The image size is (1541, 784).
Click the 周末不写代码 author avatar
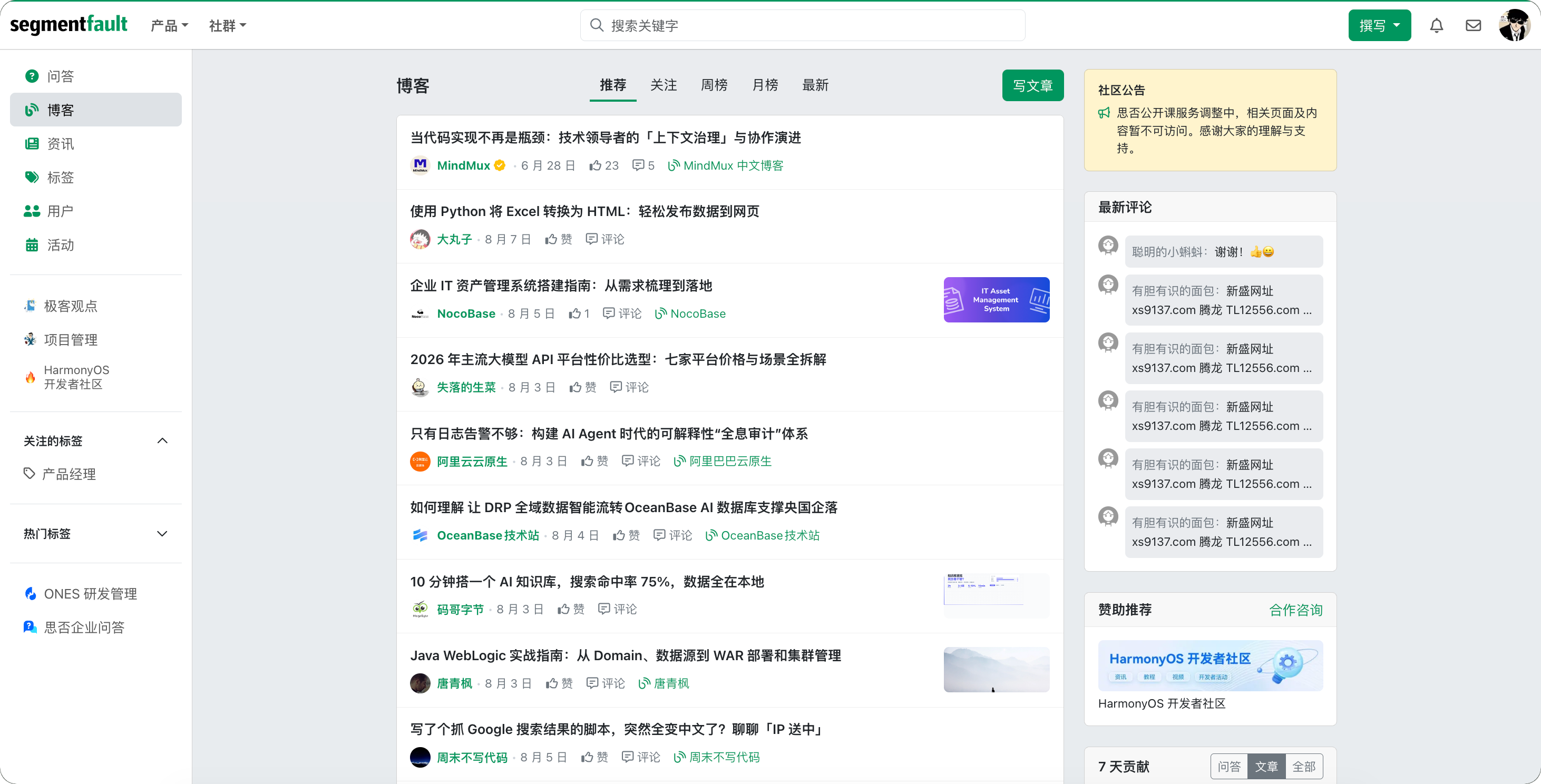pyautogui.click(x=420, y=757)
